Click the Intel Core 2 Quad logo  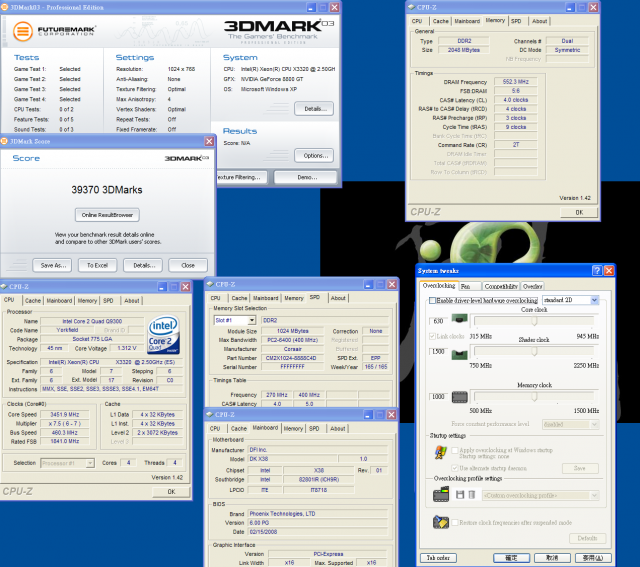pyautogui.click(x=163, y=334)
